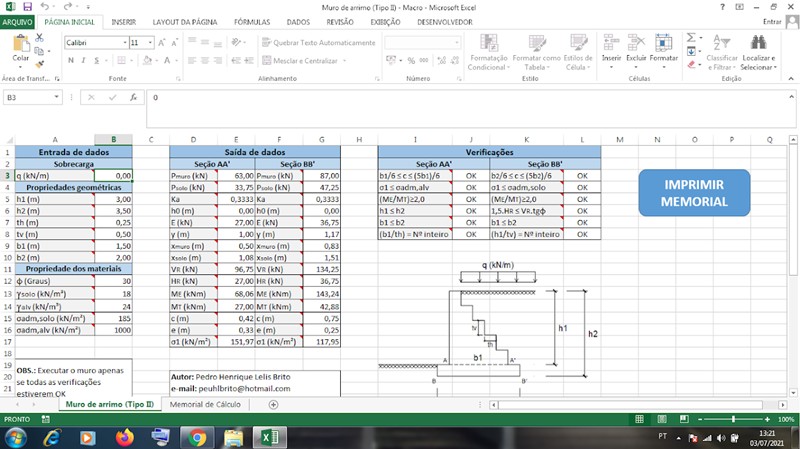Toggle bold (N) formatting
The image size is (800, 449).
click(x=70, y=60)
